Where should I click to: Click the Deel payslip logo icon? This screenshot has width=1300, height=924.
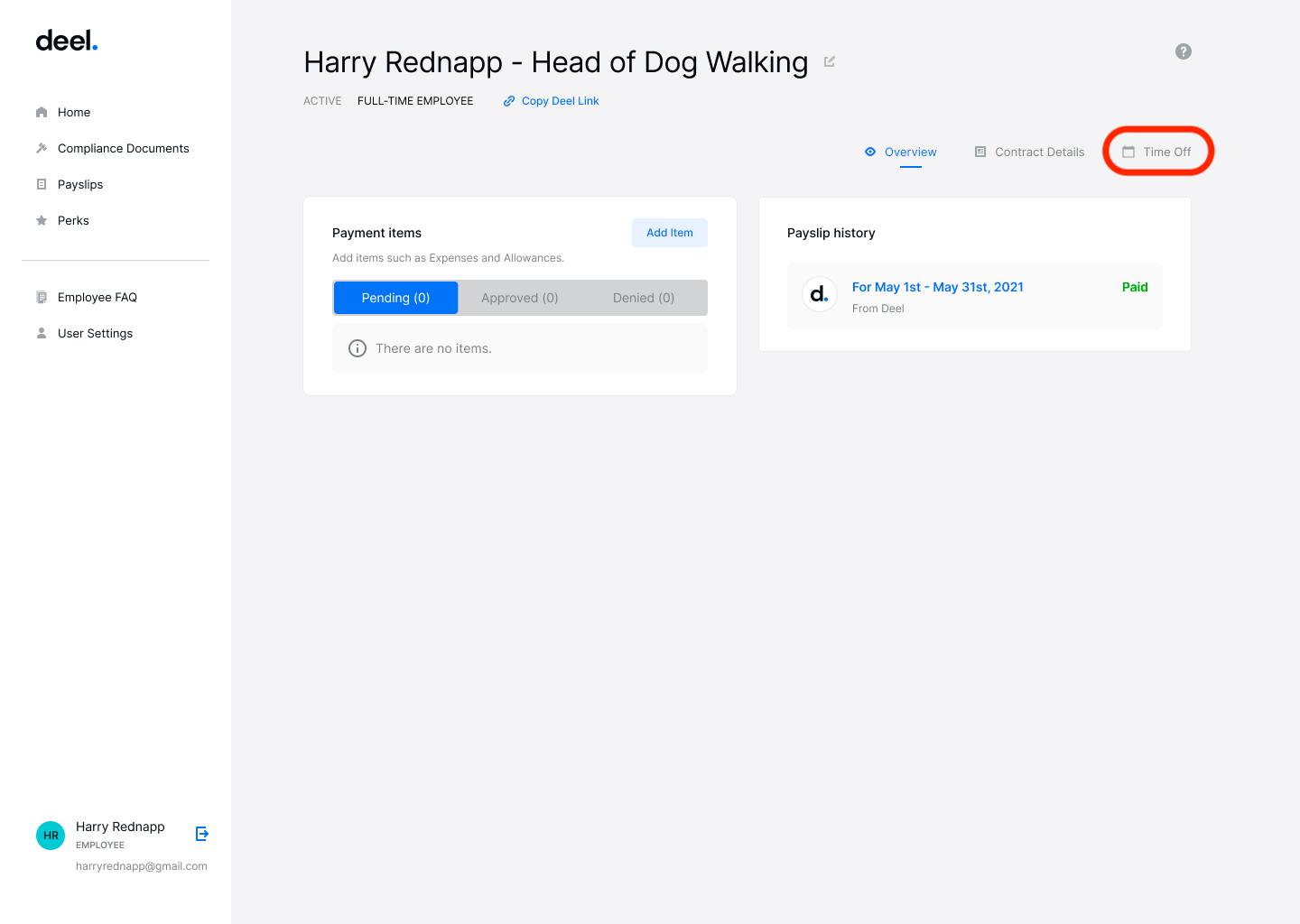point(820,294)
